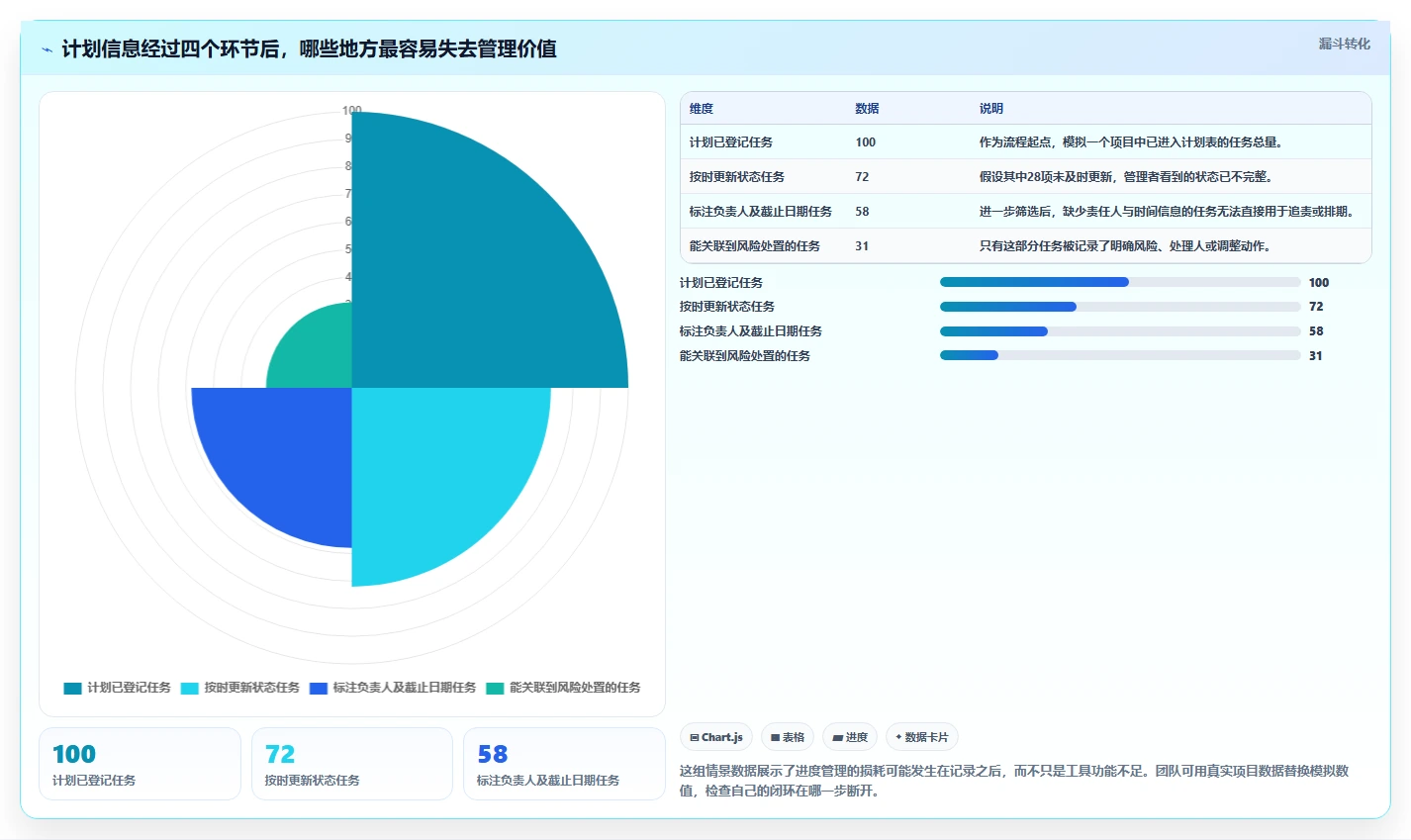Click the description starting 假设其中28项未及时更新
The height and width of the screenshot is (840, 1411).
1128,177
